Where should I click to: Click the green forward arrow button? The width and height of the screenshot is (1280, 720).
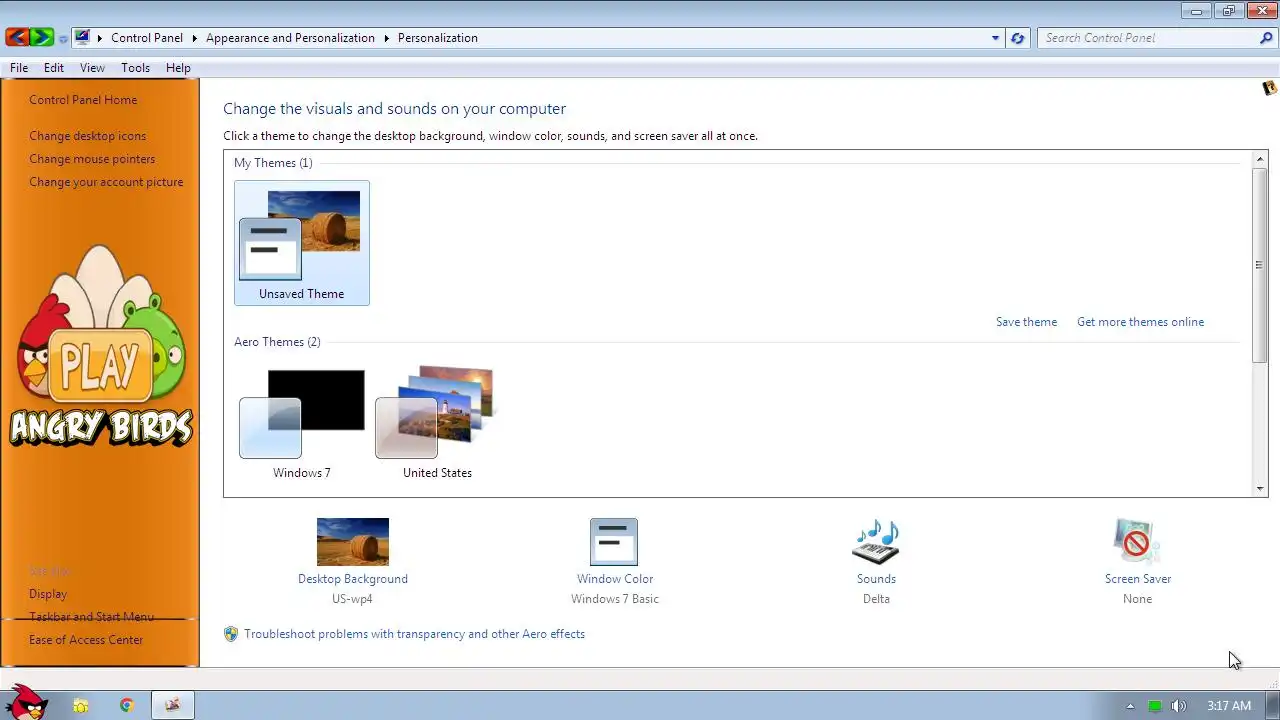41,38
